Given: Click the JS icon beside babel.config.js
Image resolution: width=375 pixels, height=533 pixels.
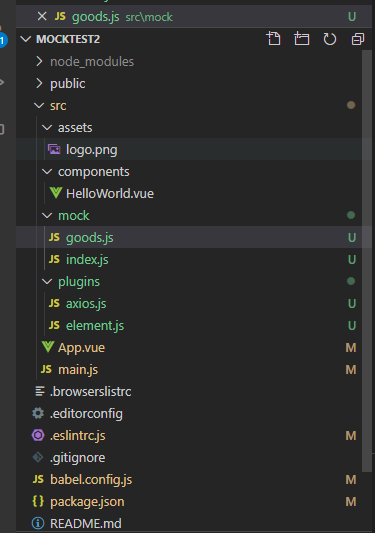Looking at the screenshot, I should pos(38,479).
